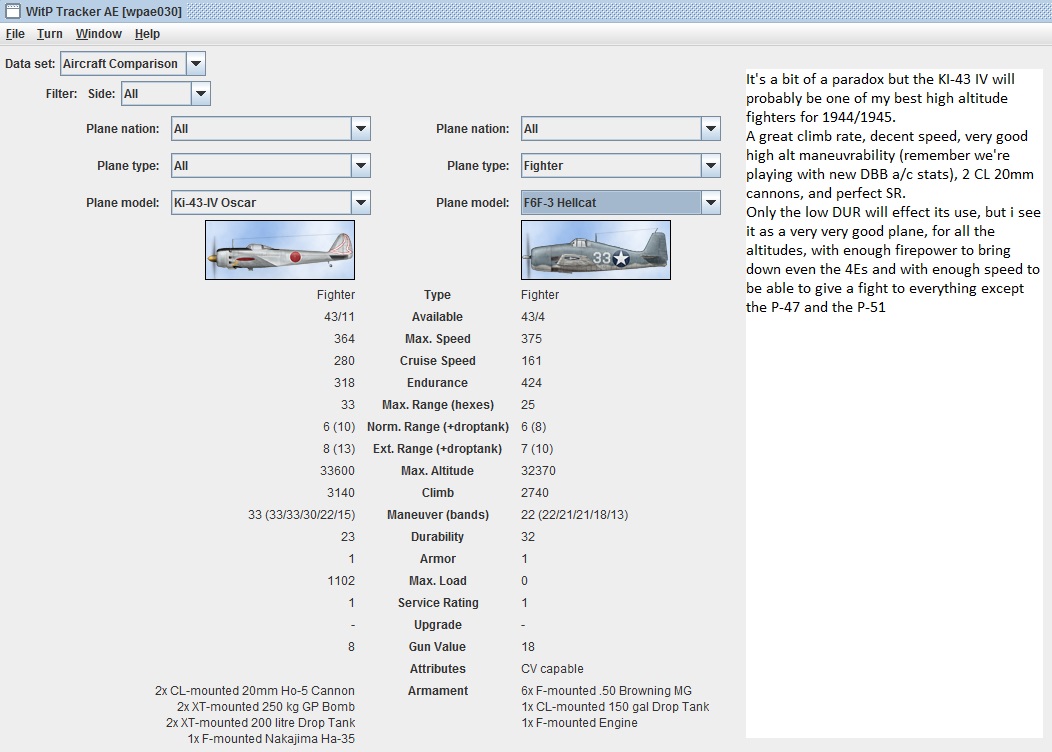Select the Aircraft Comparison data set field
Screen dimensions: 1052x752
click(123, 64)
